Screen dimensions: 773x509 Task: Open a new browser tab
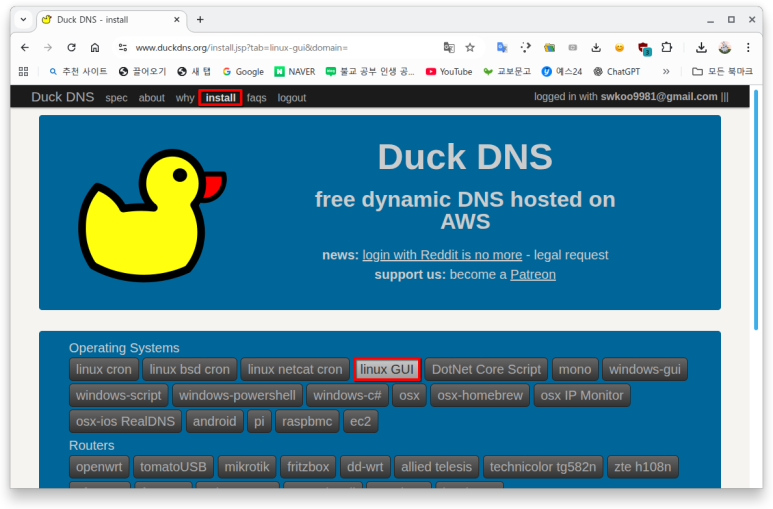(x=200, y=20)
